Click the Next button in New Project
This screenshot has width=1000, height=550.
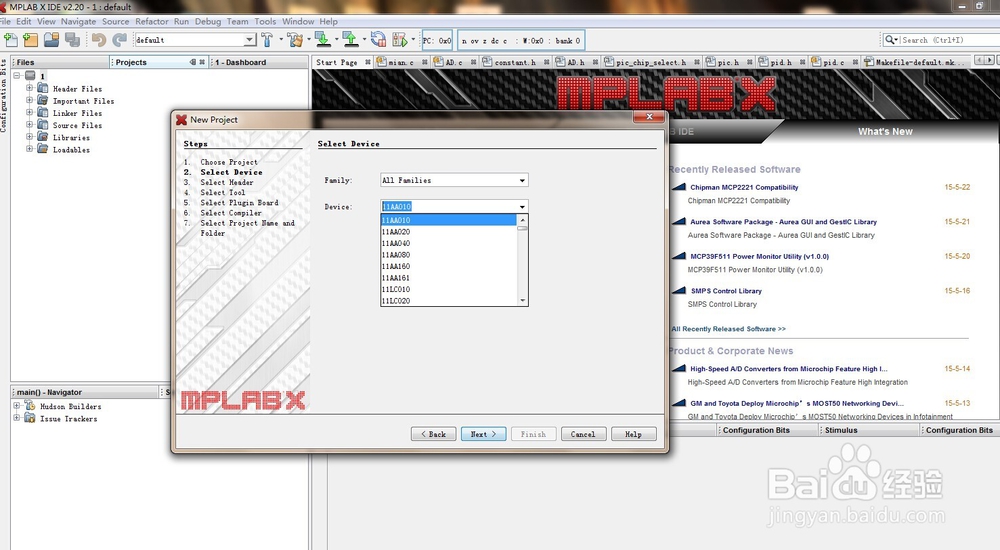tap(483, 434)
